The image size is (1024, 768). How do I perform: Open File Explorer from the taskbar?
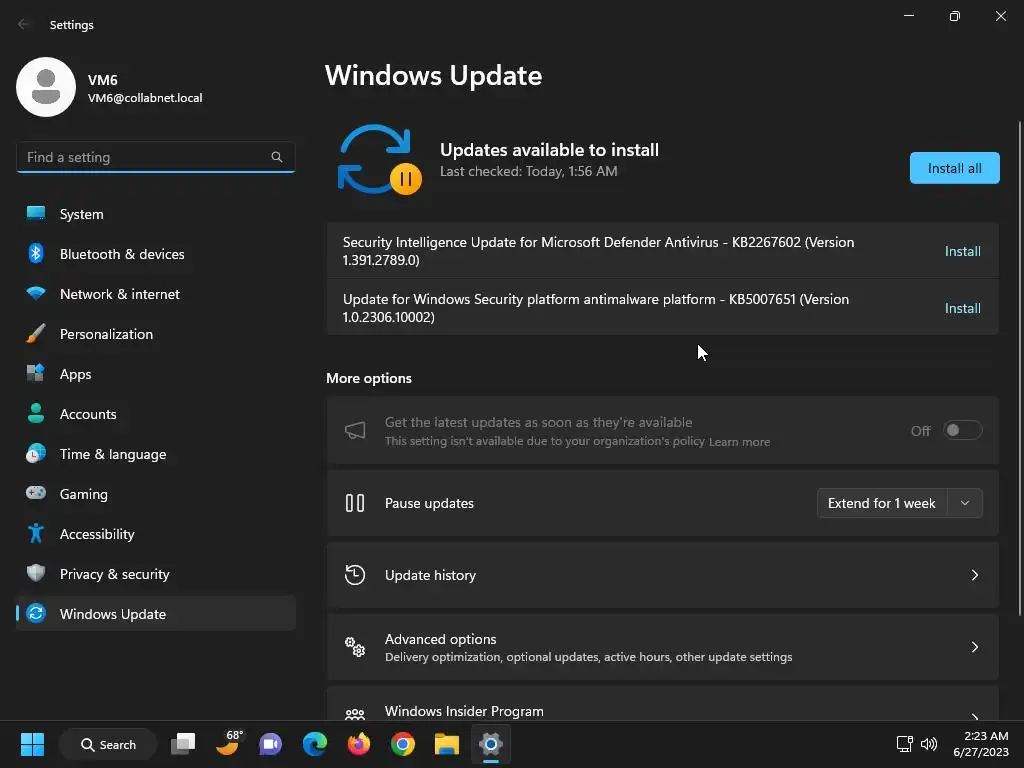click(x=447, y=744)
